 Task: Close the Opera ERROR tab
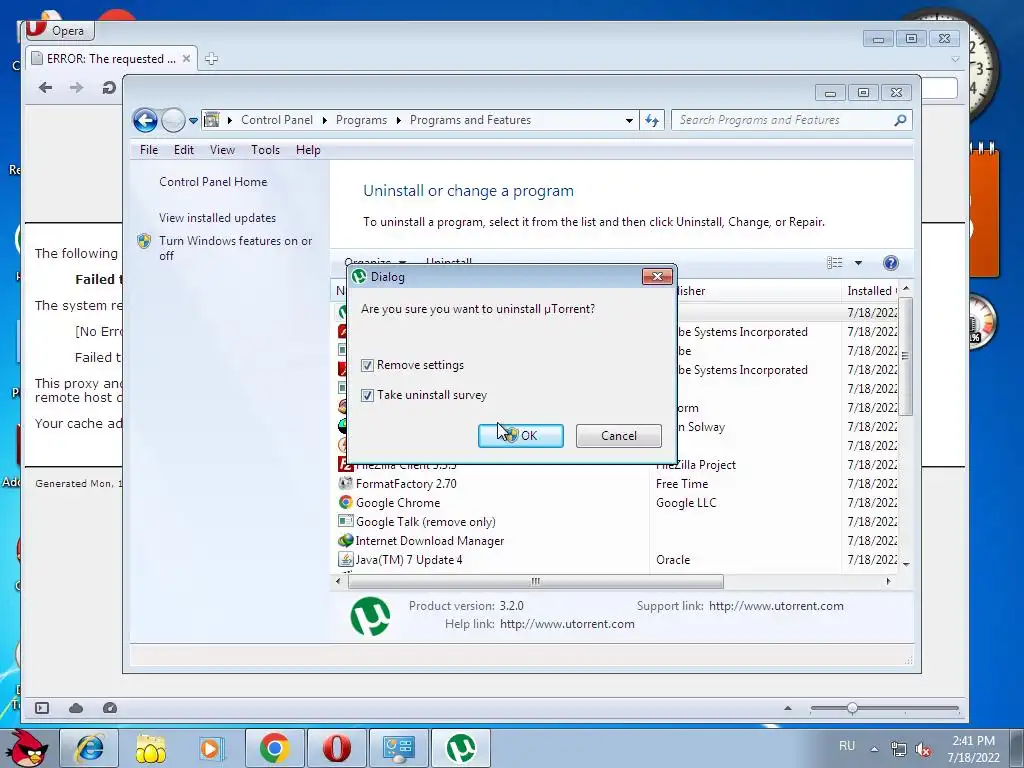[x=186, y=59]
